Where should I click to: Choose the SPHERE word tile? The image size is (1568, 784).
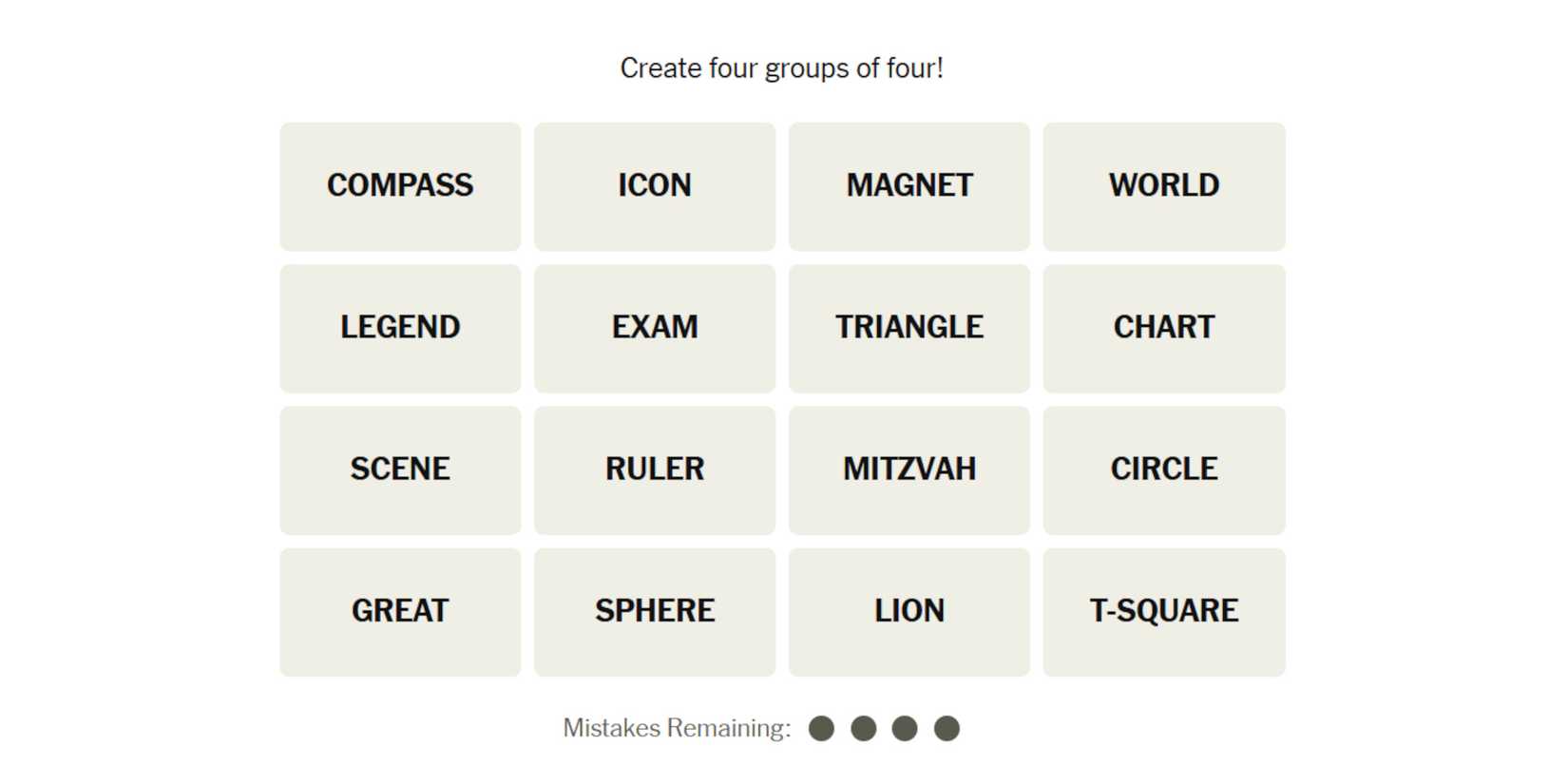655,611
